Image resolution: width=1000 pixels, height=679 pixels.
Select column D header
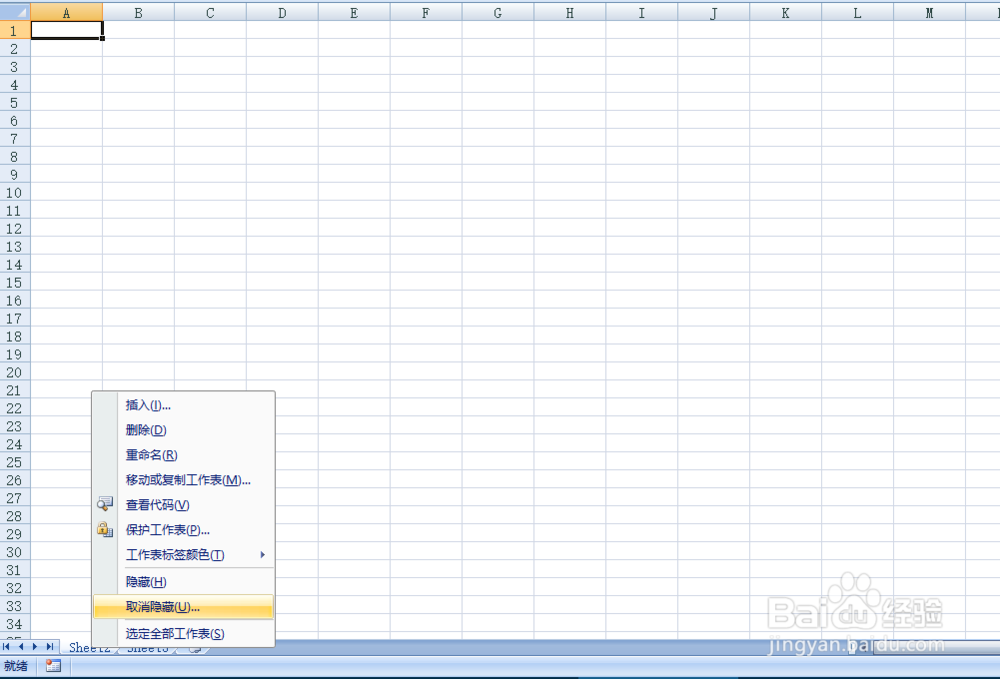pyautogui.click(x=282, y=13)
